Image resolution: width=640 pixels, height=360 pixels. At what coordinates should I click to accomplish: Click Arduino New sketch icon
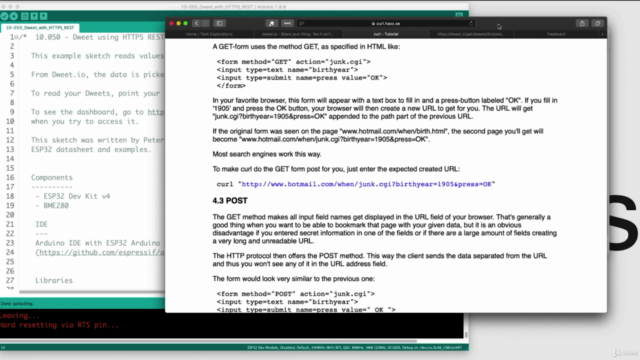click(x=25, y=16)
